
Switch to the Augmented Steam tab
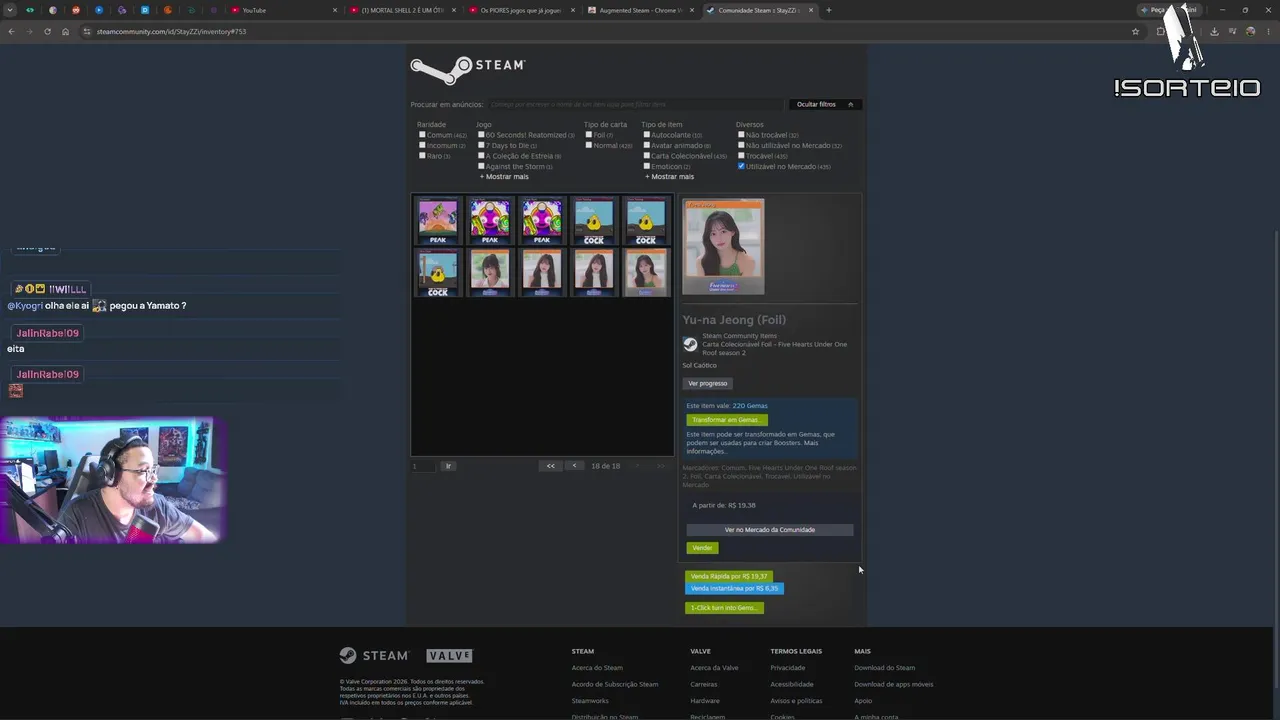640,10
